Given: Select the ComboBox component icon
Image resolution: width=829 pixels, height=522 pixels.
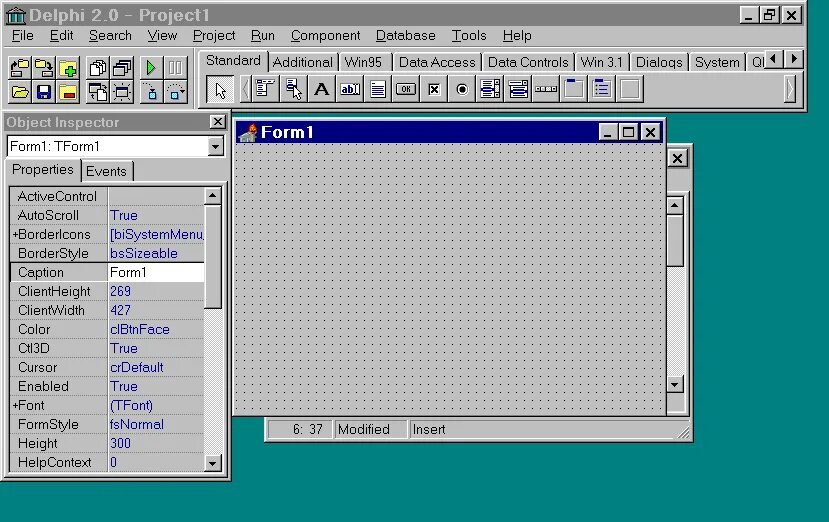Looking at the screenshot, I should (518, 89).
